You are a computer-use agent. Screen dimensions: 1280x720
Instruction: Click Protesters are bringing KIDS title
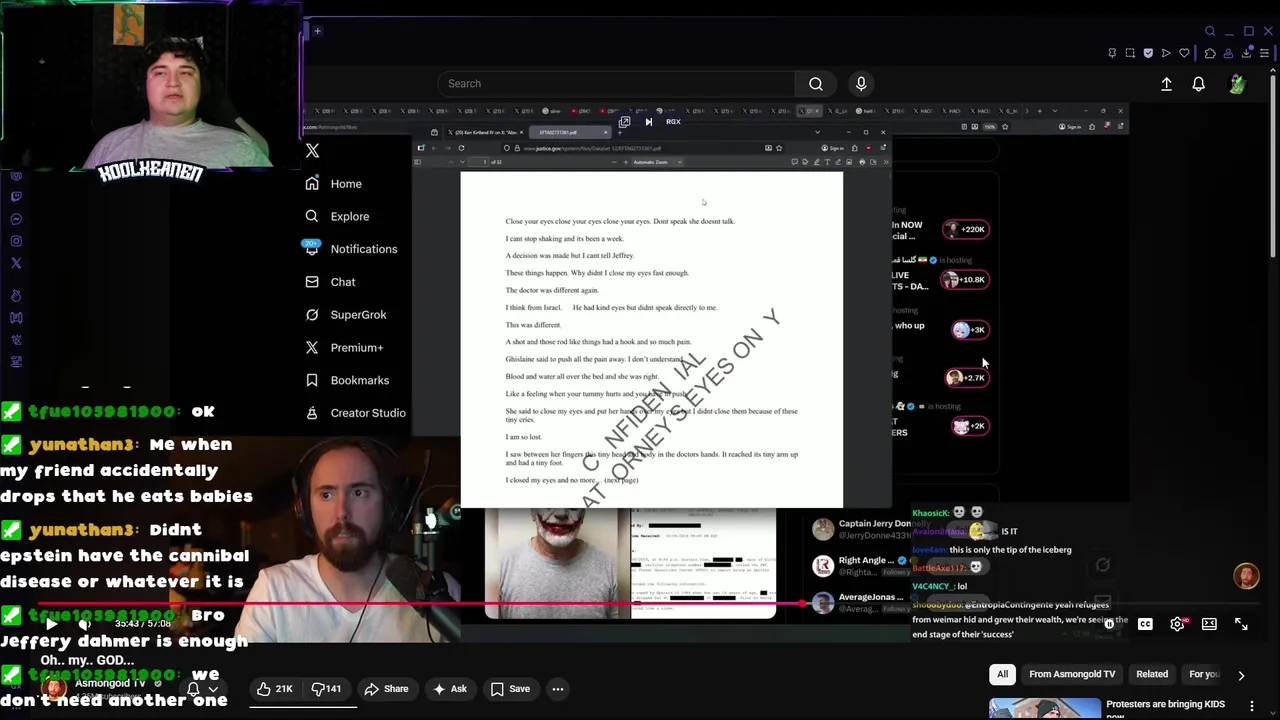[1165, 705]
